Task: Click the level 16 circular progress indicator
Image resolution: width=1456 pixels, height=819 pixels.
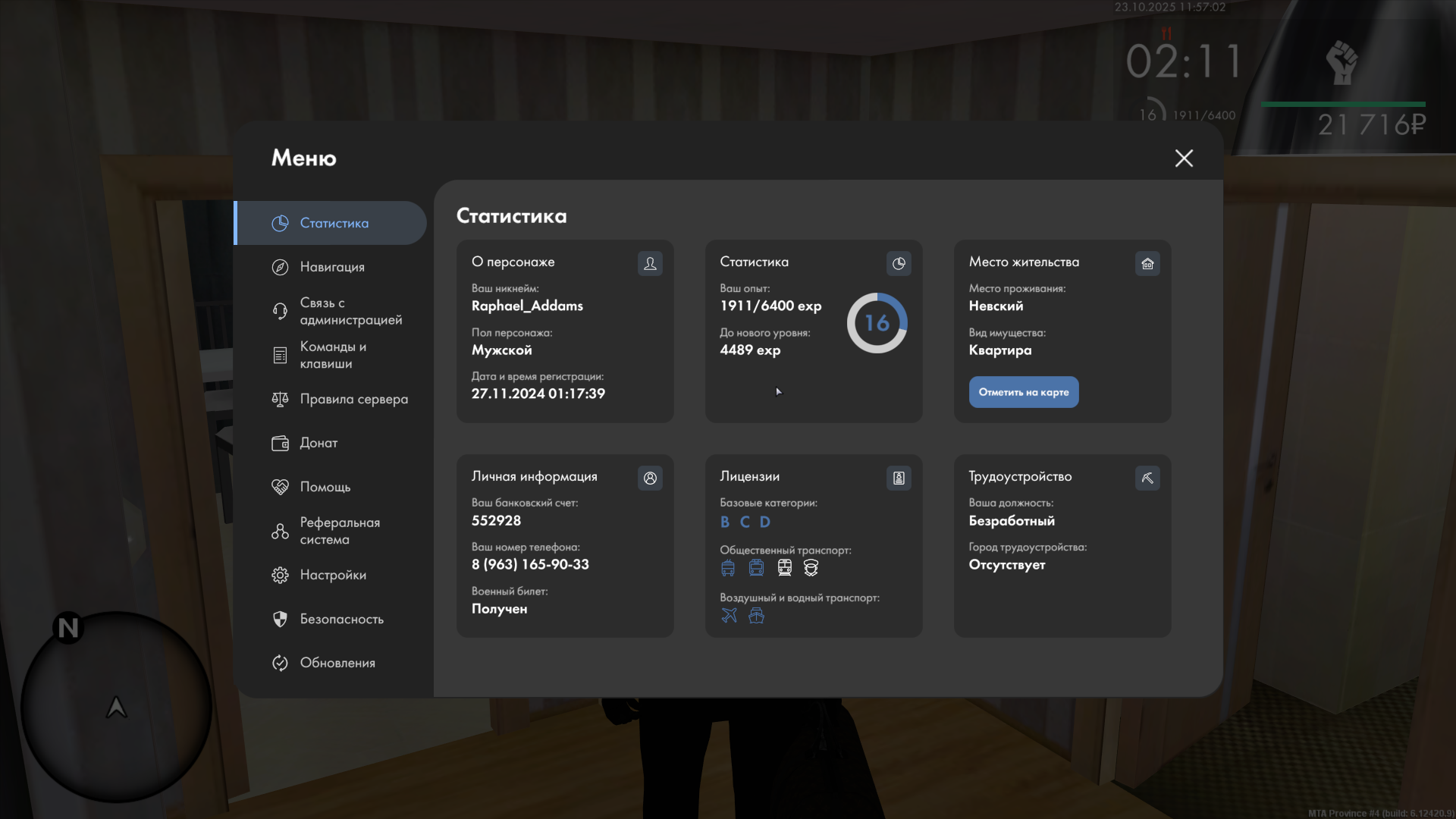Action: pos(877,323)
